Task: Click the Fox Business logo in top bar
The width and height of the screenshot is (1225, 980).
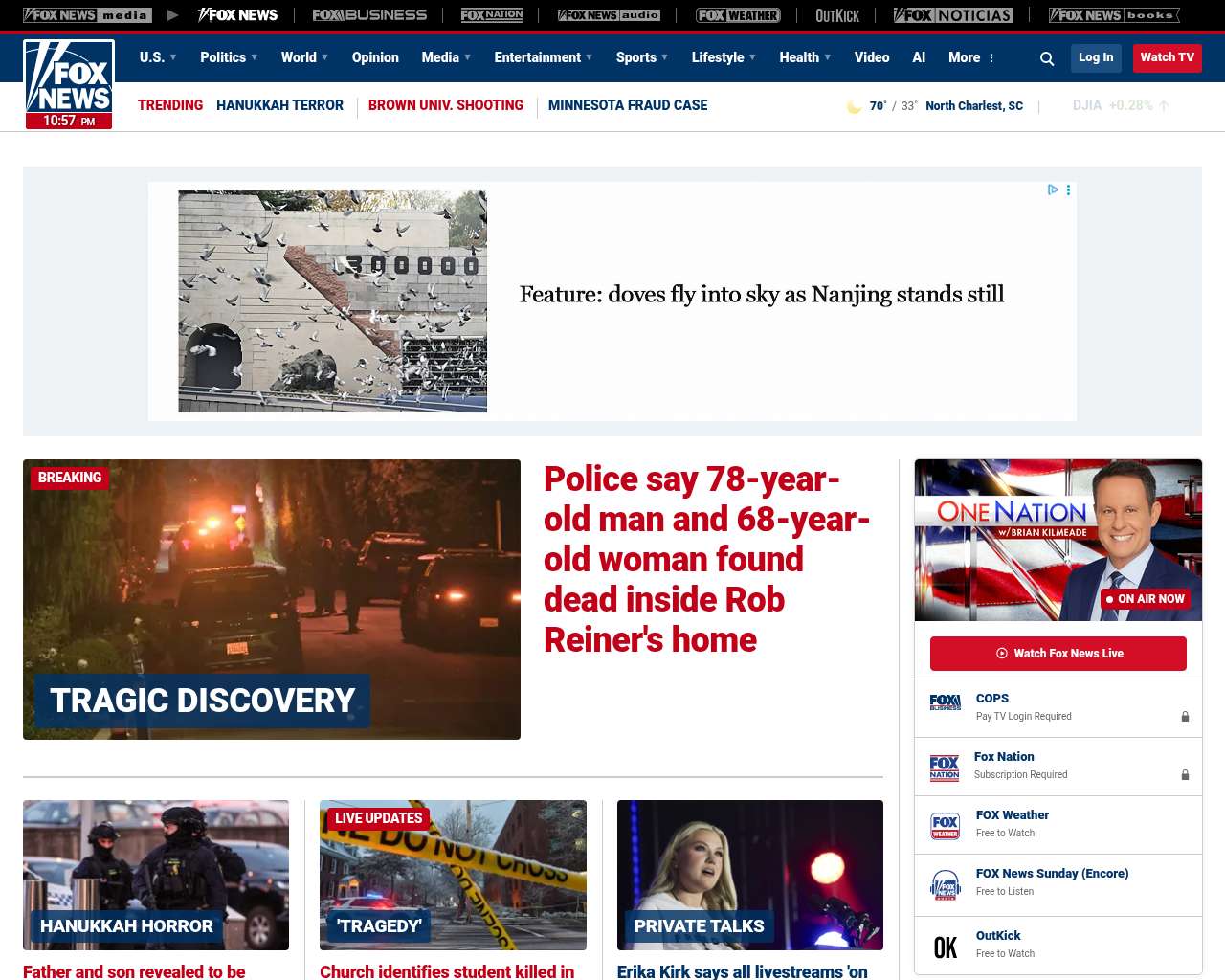Action: pyautogui.click(x=369, y=15)
